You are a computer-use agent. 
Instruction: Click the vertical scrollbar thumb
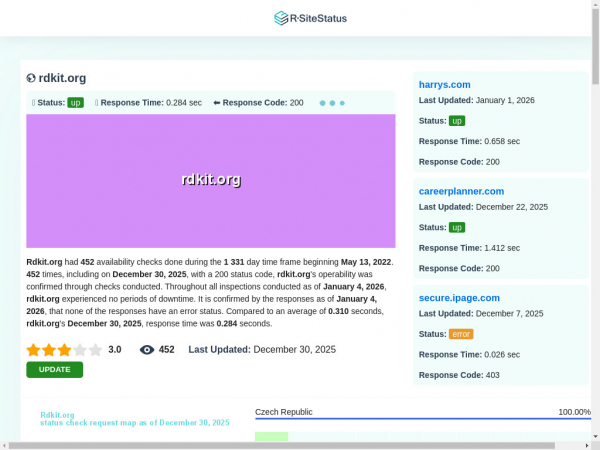[595, 46]
